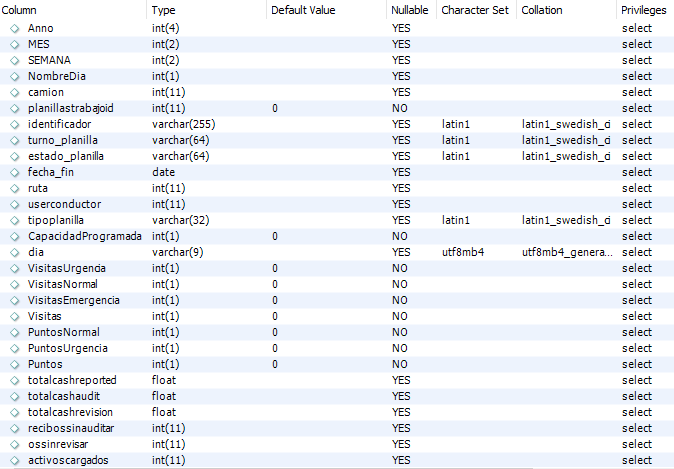
Task: Click the Character Set column header
Action: [477, 10]
